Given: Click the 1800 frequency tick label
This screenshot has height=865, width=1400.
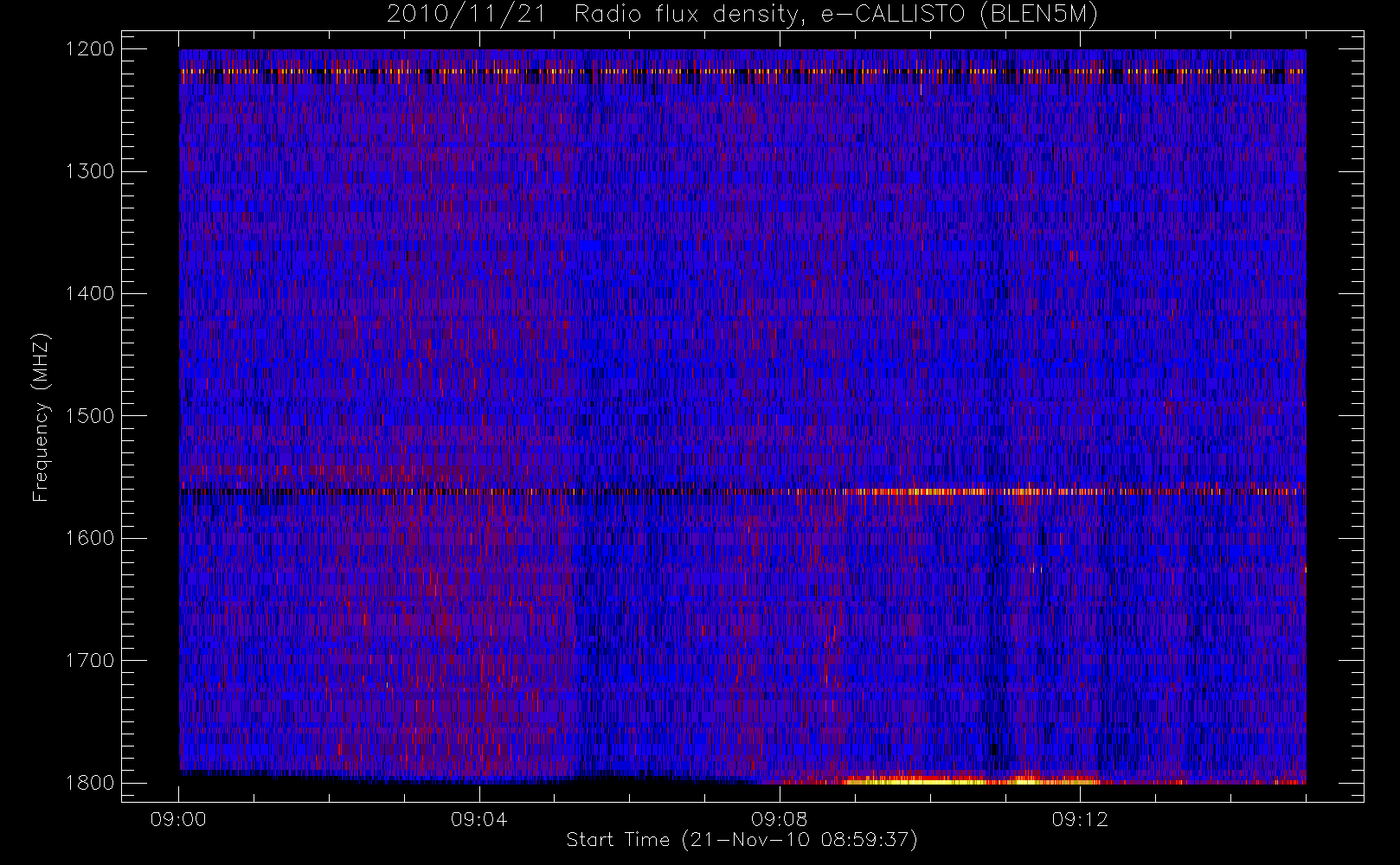Looking at the screenshot, I should tap(90, 783).
